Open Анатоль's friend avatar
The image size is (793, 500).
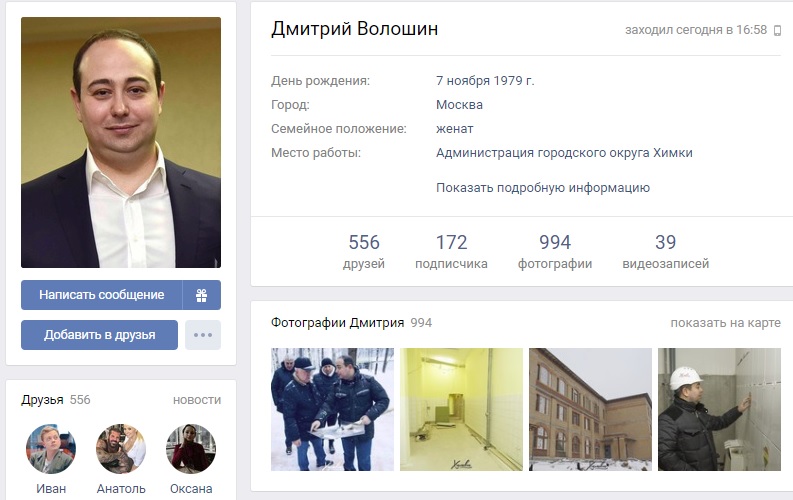[x=121, y=449]
